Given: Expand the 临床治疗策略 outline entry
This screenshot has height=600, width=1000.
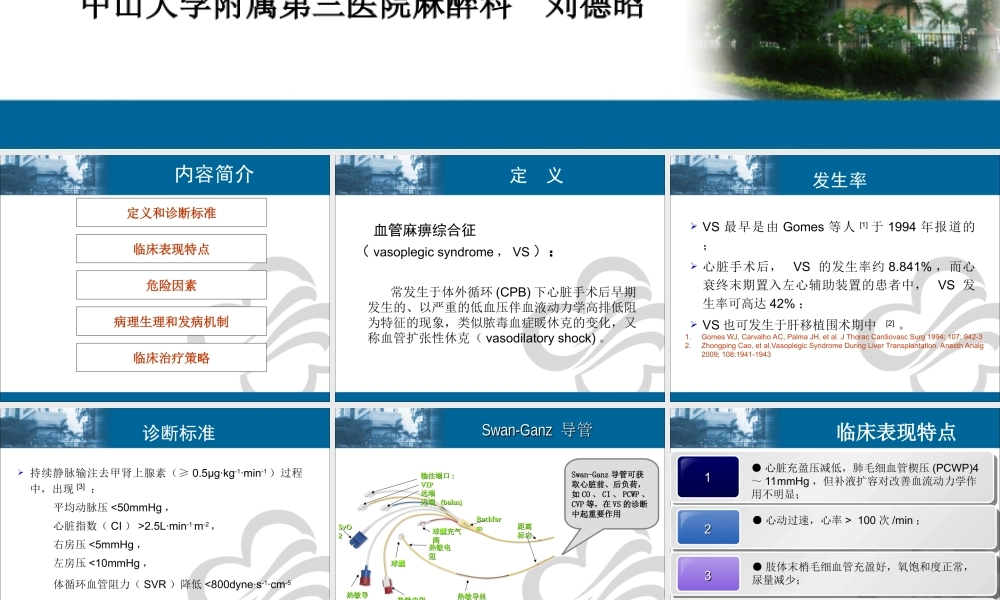Looking at the screenshot, I should pyautogui.click(x=171, y=357).
